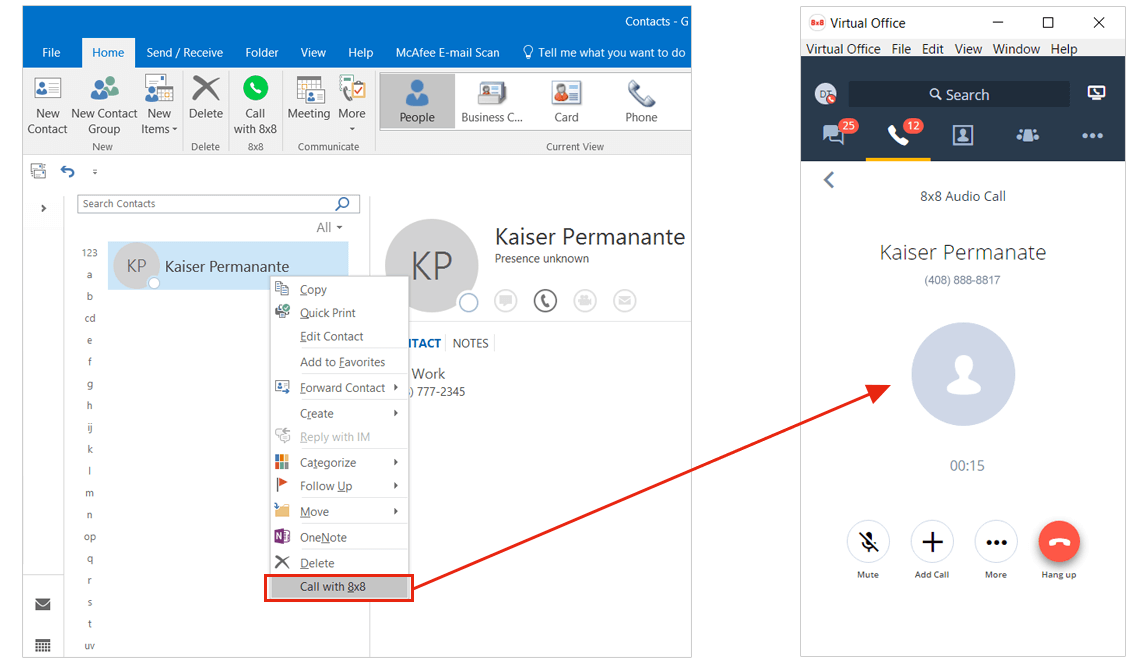Click Delete in the ribbon
This screenshot has height=662, width=1144.
(x=206, y=99)
